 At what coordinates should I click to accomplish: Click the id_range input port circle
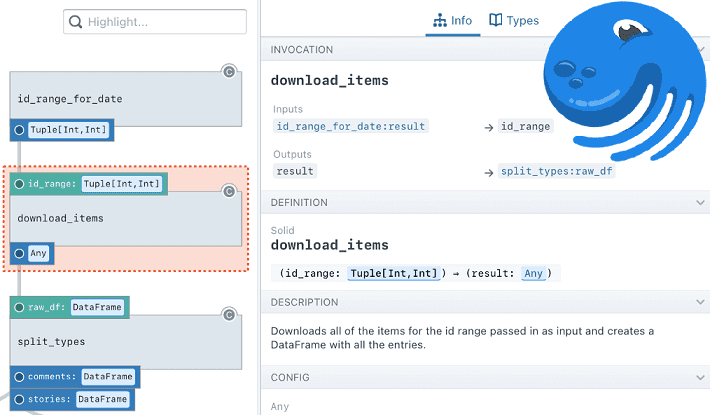[19, 184]
